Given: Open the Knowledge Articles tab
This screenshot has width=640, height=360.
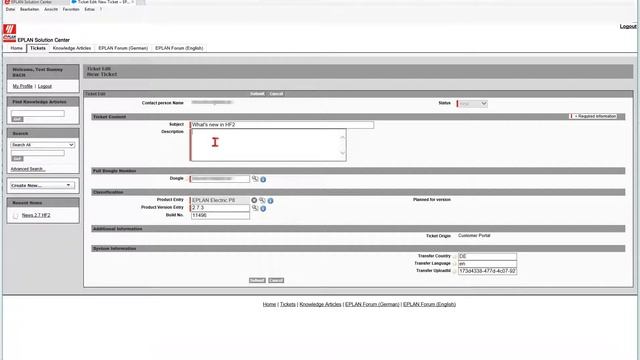Looking at the screenshot, I should click(x=72, y=48).
